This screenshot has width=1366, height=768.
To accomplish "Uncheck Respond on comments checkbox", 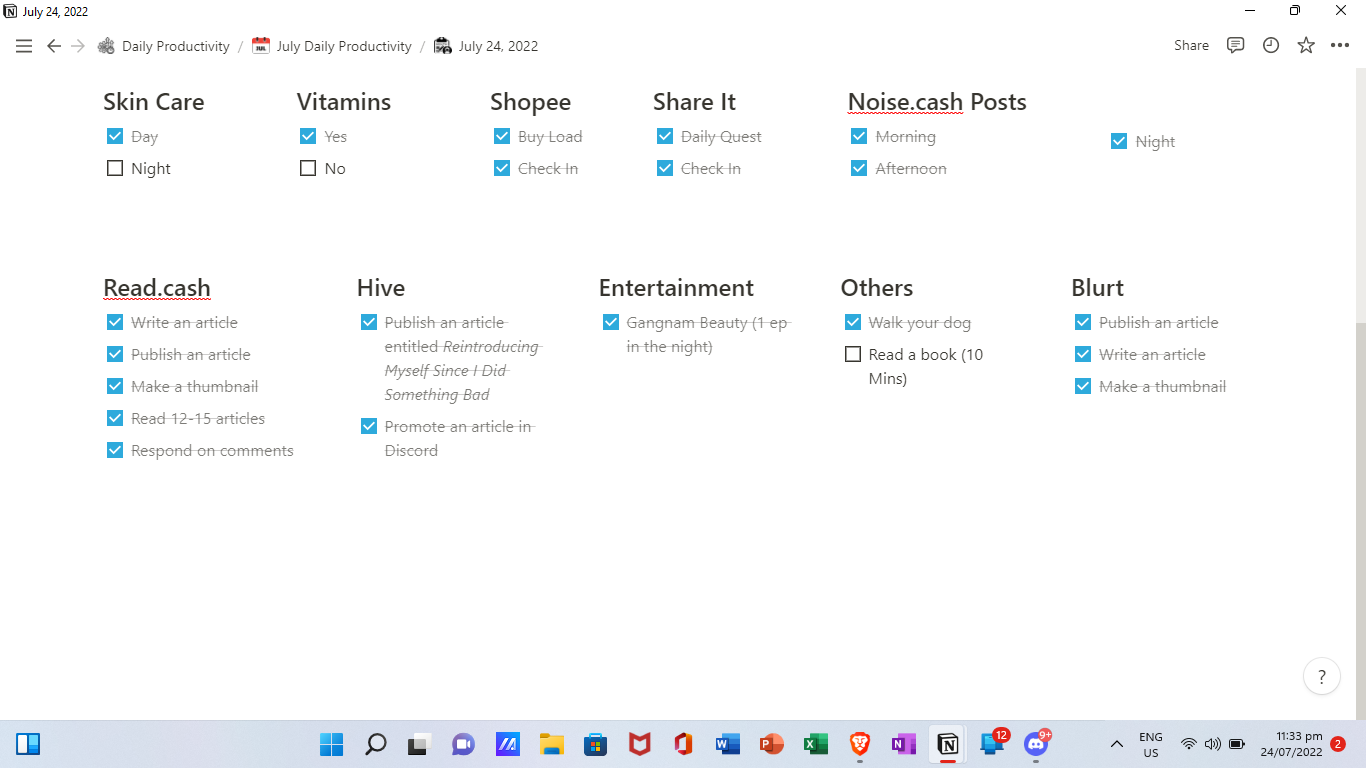I will (x=114, y=450).
